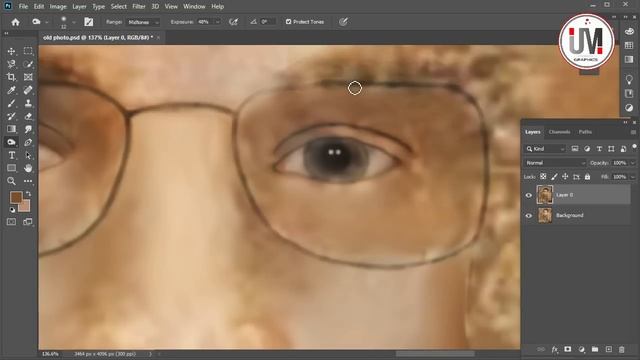This screenshot has width=640, height=360.
Task: Click the foreground brown color swatch
Action: (16, 198)
